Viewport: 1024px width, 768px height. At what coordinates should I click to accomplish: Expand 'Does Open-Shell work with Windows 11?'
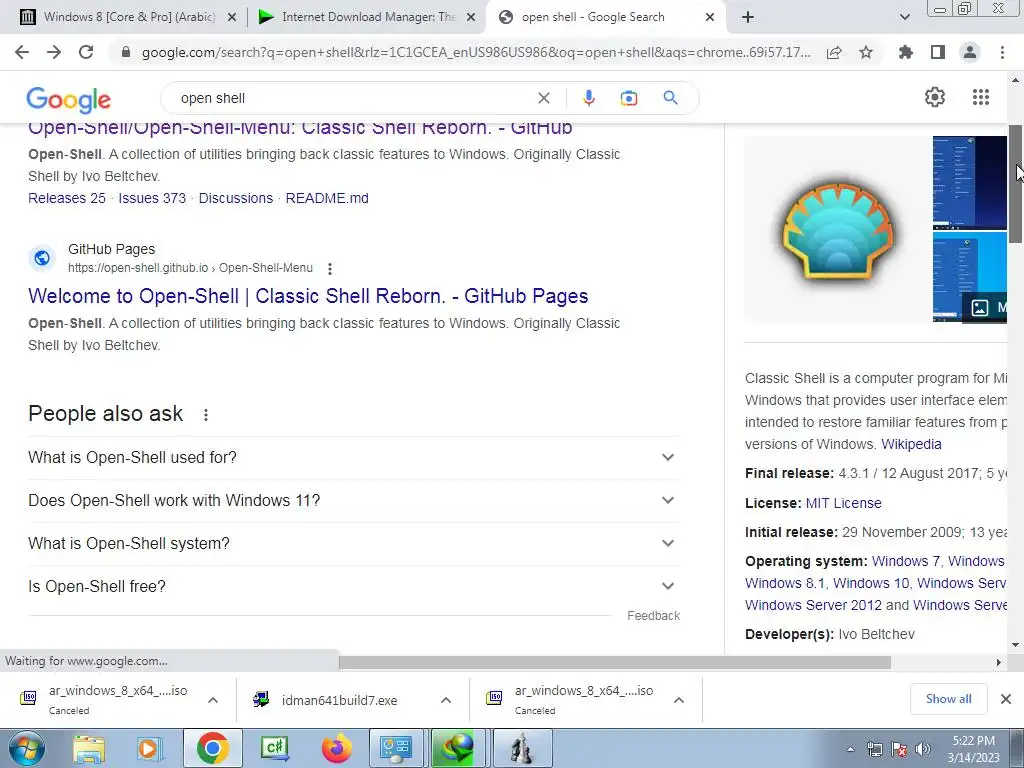(354, 501)
